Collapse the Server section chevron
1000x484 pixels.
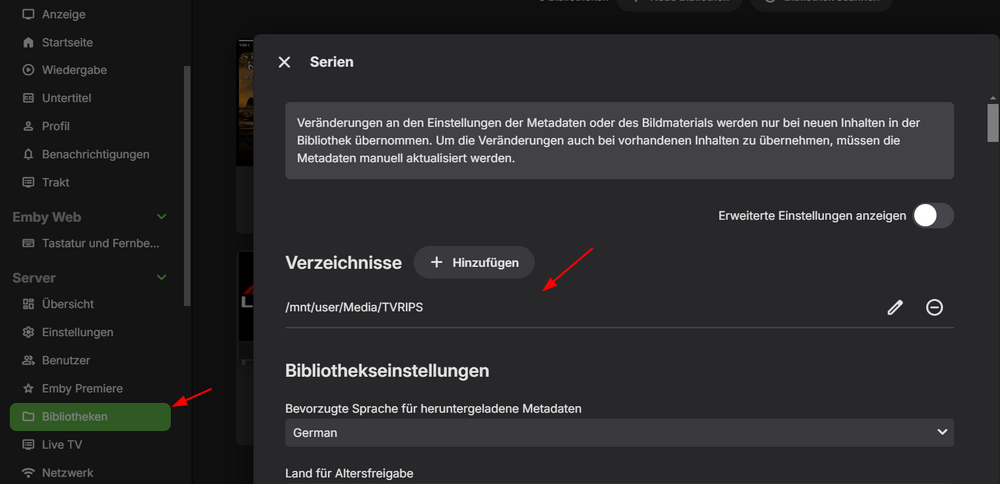click(x=162, y=277)
